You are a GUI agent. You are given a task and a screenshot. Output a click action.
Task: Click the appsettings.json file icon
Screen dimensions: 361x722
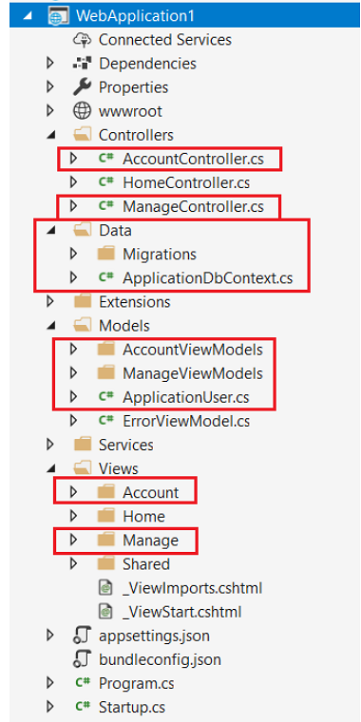tap(82, 636)
